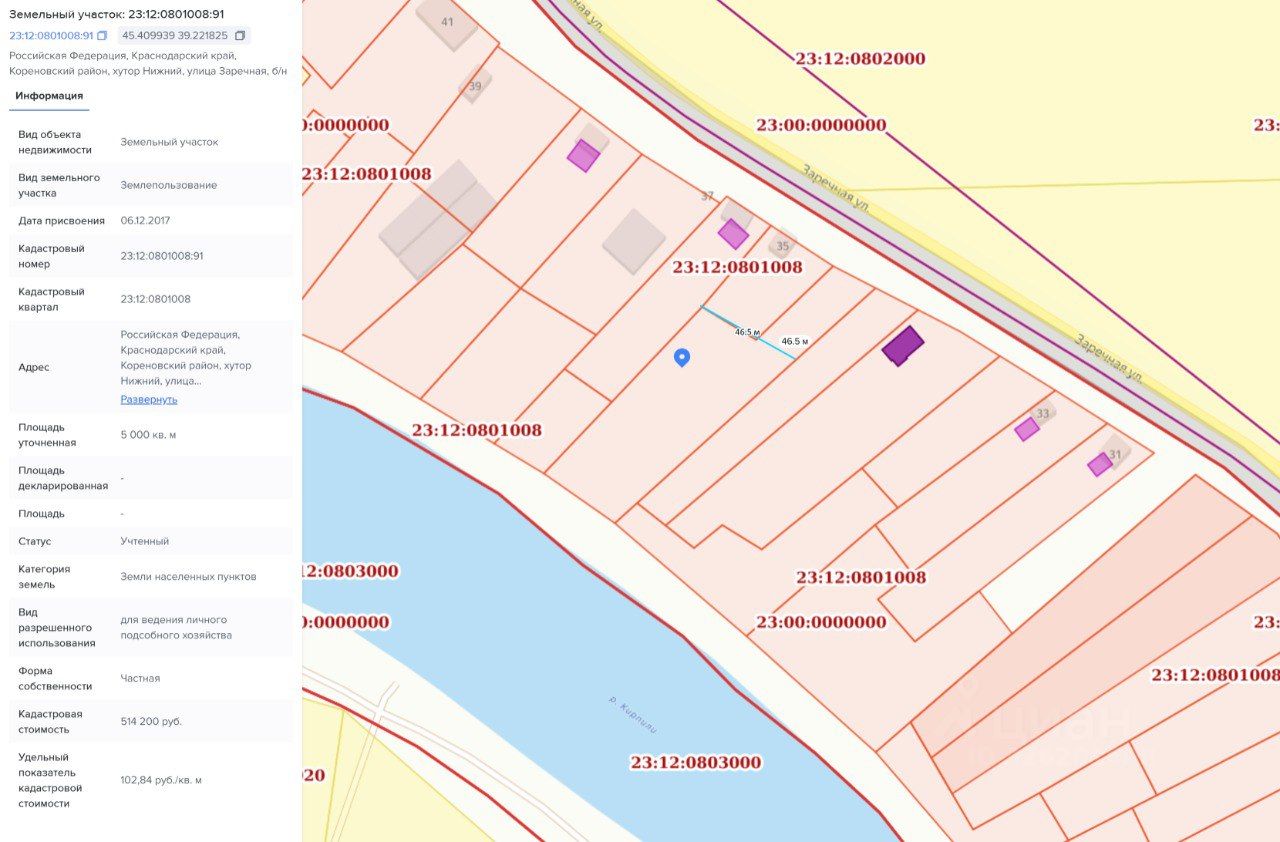Click the river label р. Кирпили

tap(633, 713)
